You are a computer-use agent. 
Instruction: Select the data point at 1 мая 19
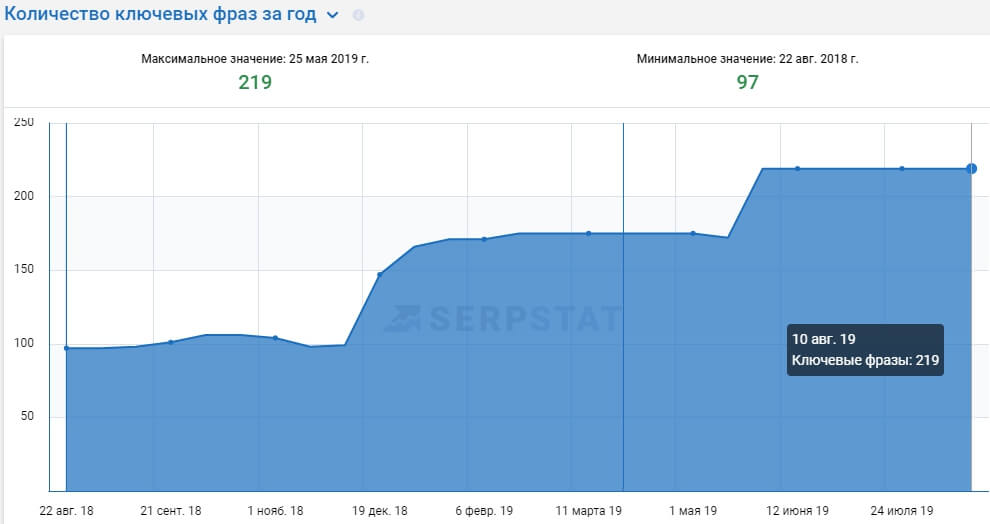coord(693,234)
